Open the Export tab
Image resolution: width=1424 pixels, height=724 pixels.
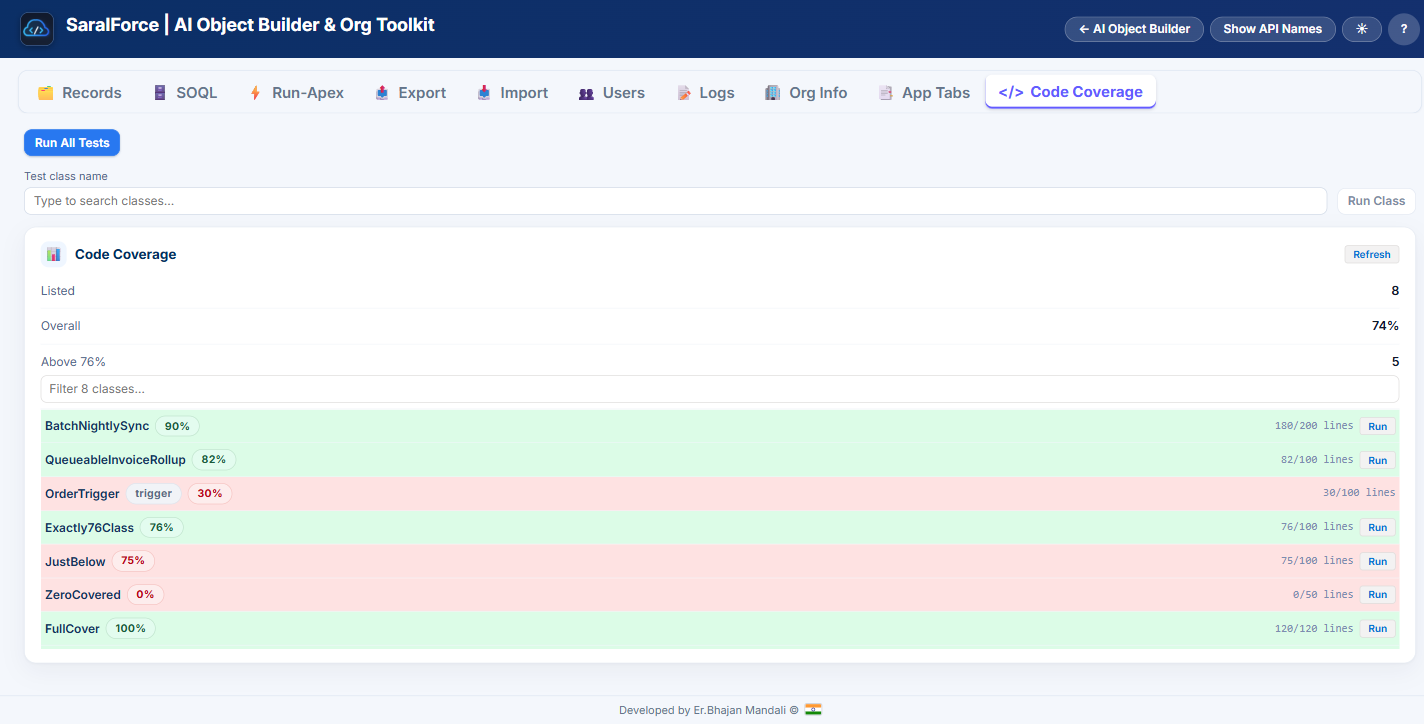410,92
